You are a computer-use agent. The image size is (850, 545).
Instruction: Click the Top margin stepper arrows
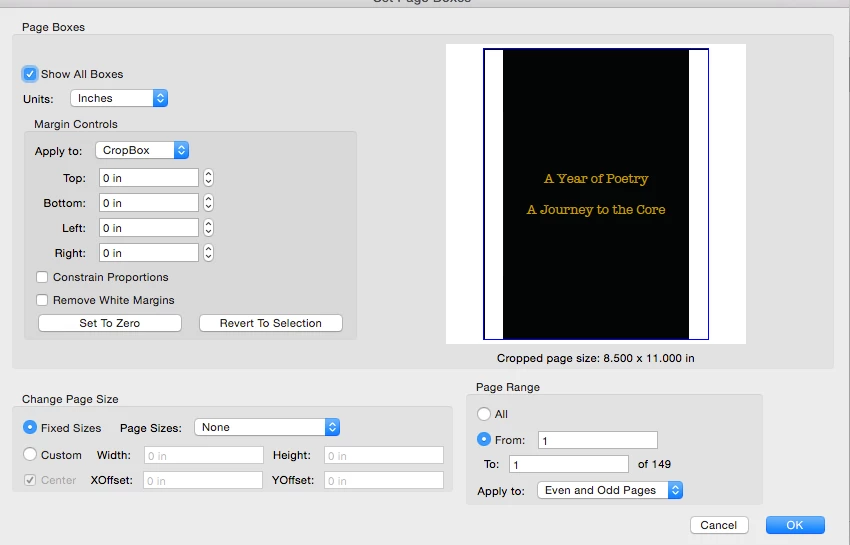pos(208,178)
